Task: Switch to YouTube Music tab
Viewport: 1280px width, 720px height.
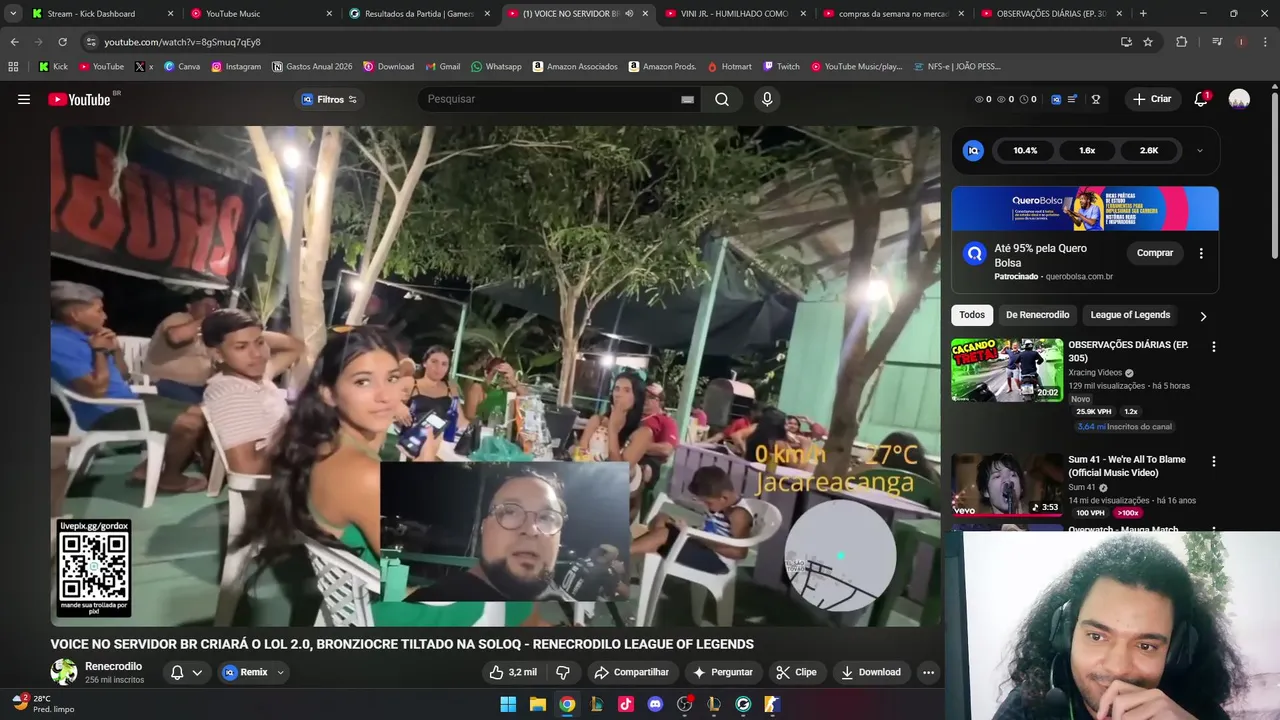Action: pos(260,14)
